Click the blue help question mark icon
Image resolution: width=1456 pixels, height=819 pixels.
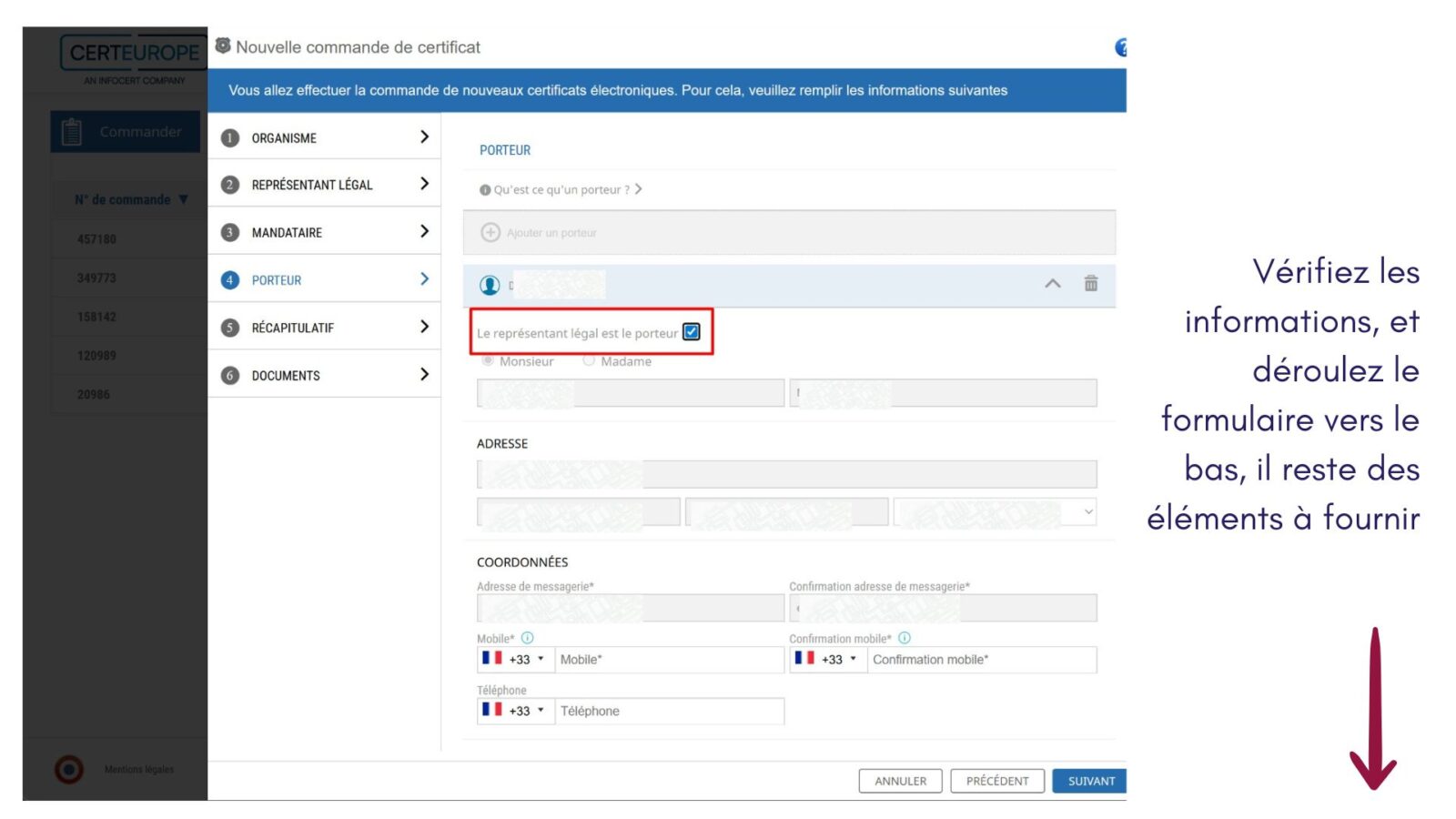tap(1121, 47)
